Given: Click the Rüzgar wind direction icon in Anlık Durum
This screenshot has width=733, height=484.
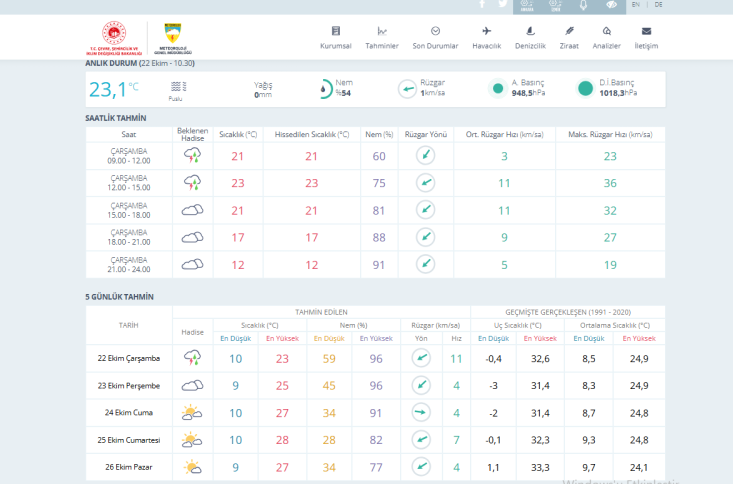Looking at the screenshot, I should [x=407, y=89].
